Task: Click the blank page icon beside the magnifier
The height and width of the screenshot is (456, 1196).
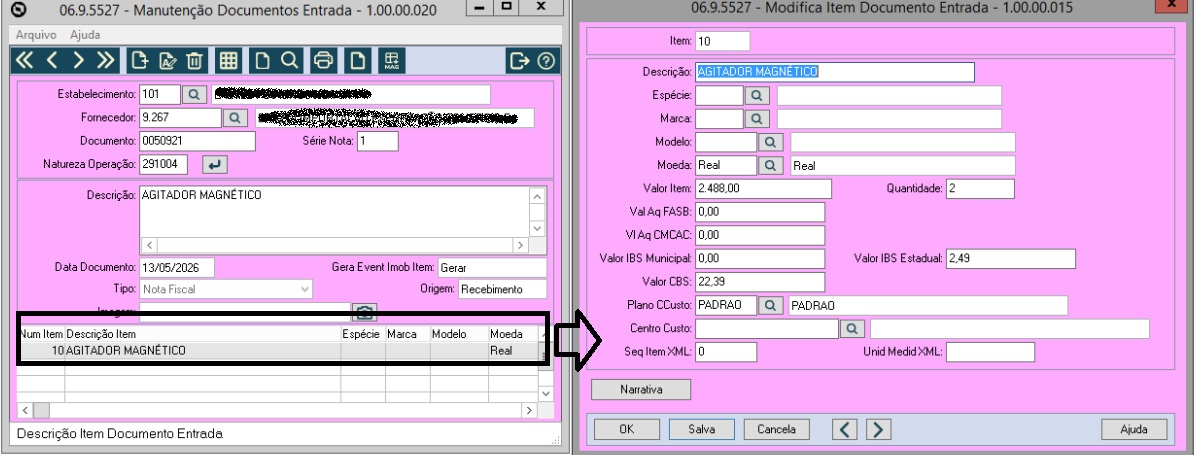Action: point(262,60)
